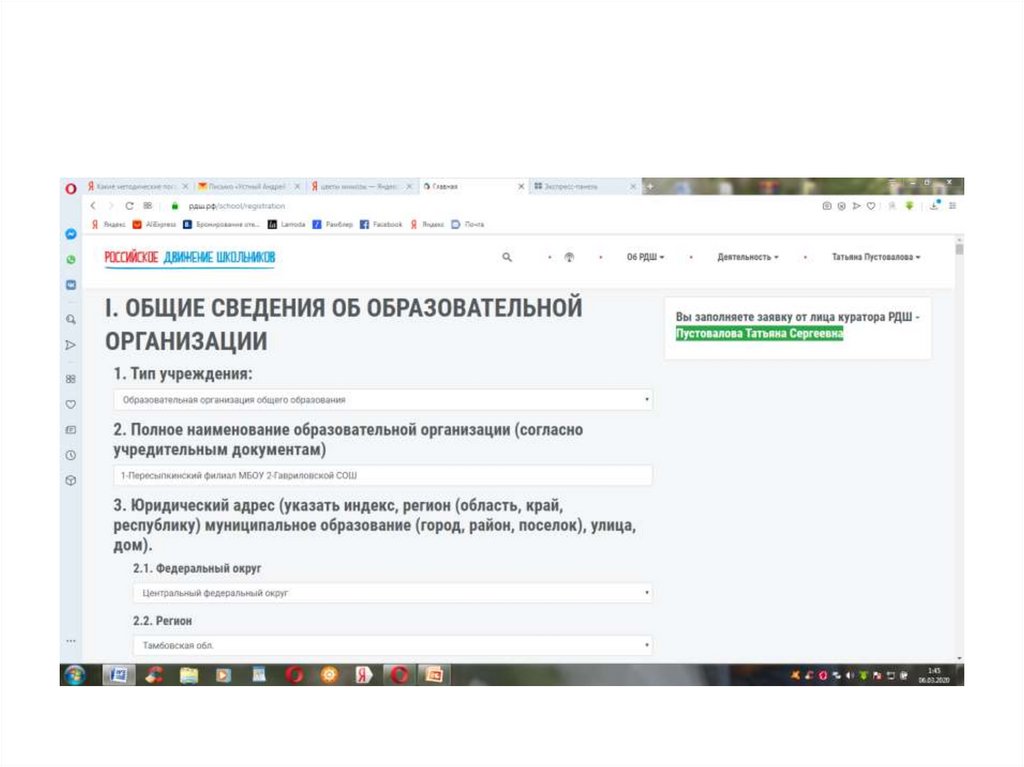The width and height of the screenshot is (1024, 767).
Task: Open history clock icon in sidebar
Action: click(71, 455)
